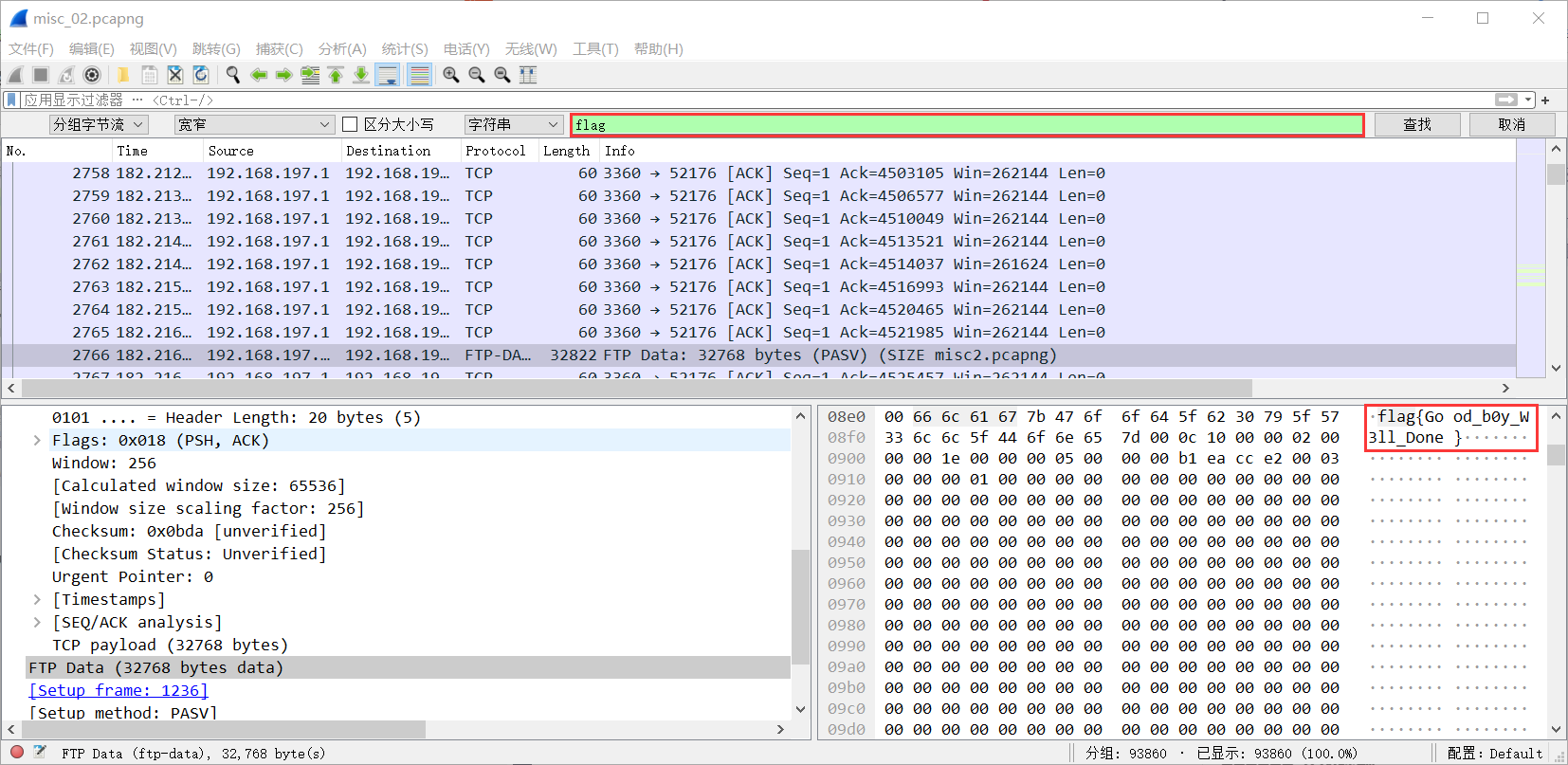Sort packets by the Protocol column

(x=498, y=151)
